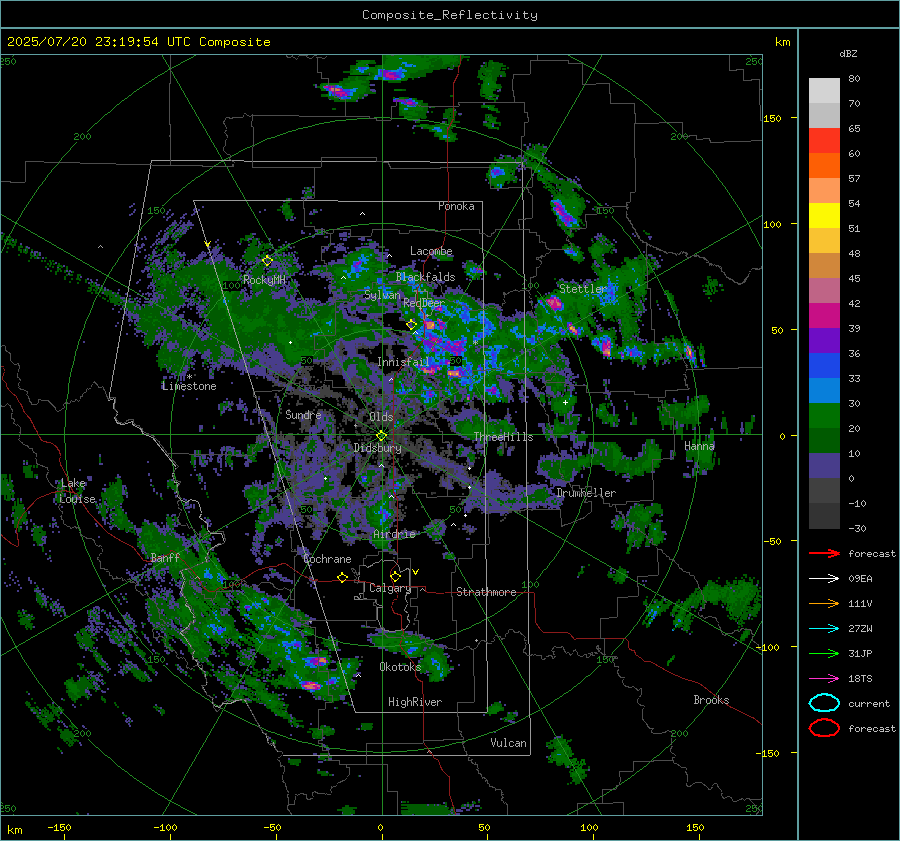Click the -100 tick on bottom km axis
Screen dimensions: 900x841
pyautogui.click(x=165, y=827)
